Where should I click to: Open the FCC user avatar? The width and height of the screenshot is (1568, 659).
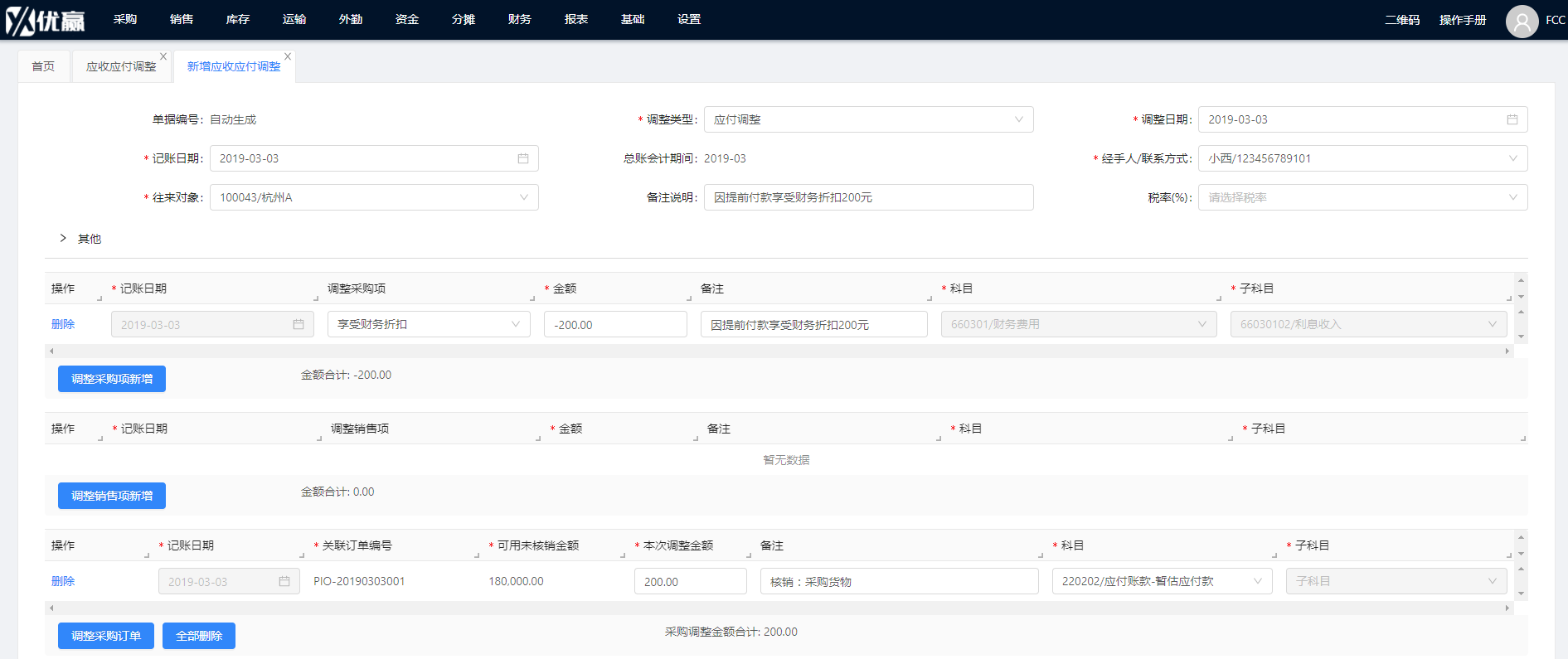click(x=1522, y=21)
